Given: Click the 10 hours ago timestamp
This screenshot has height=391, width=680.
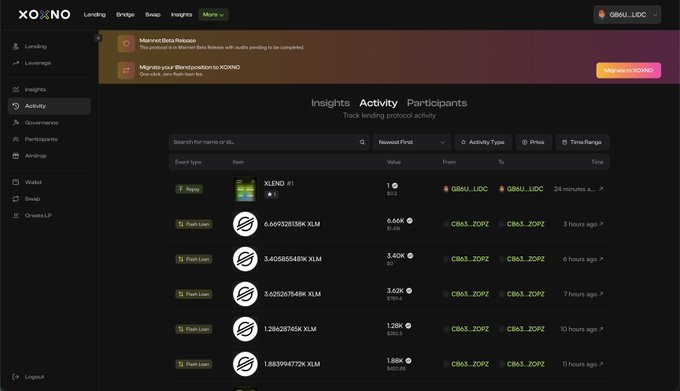Looking at the screenshot, I should (579, 329).
